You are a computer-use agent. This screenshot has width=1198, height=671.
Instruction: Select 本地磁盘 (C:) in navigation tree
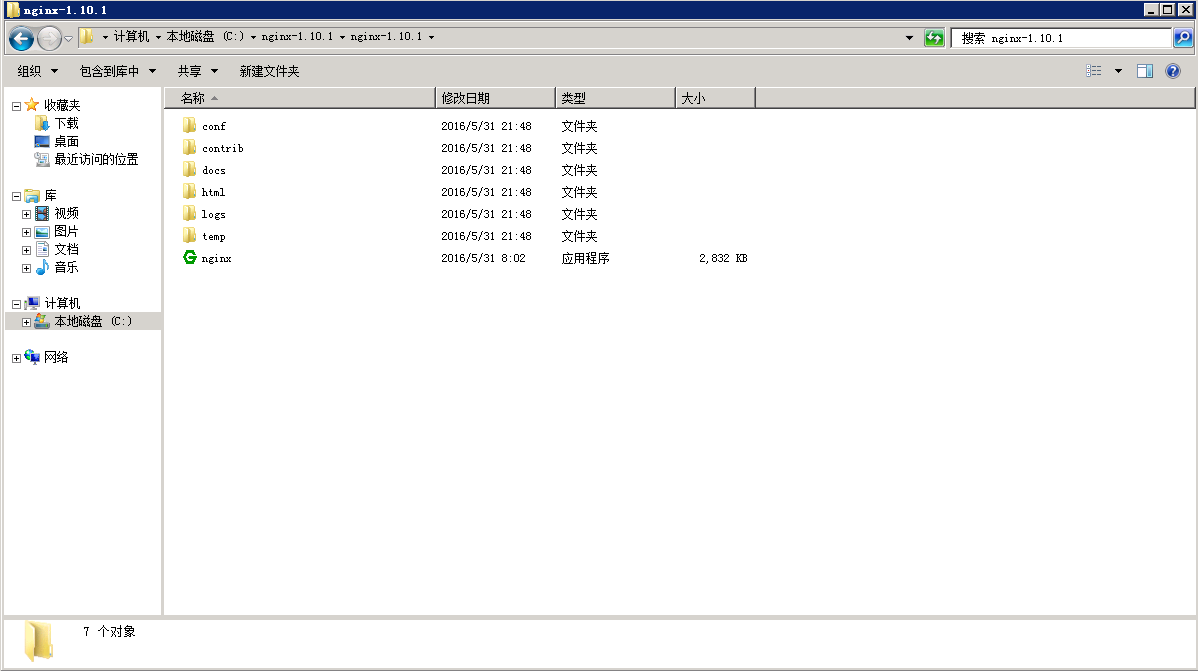click(x=93, y=321)
